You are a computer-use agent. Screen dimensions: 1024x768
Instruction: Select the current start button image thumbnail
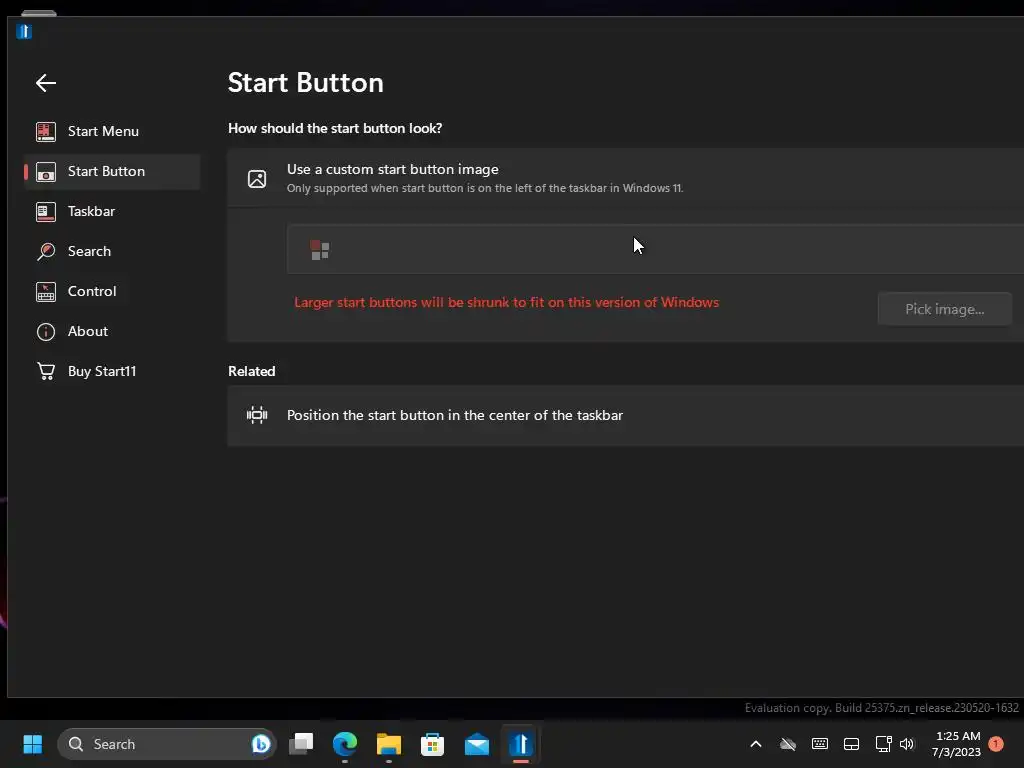point(320,250)
